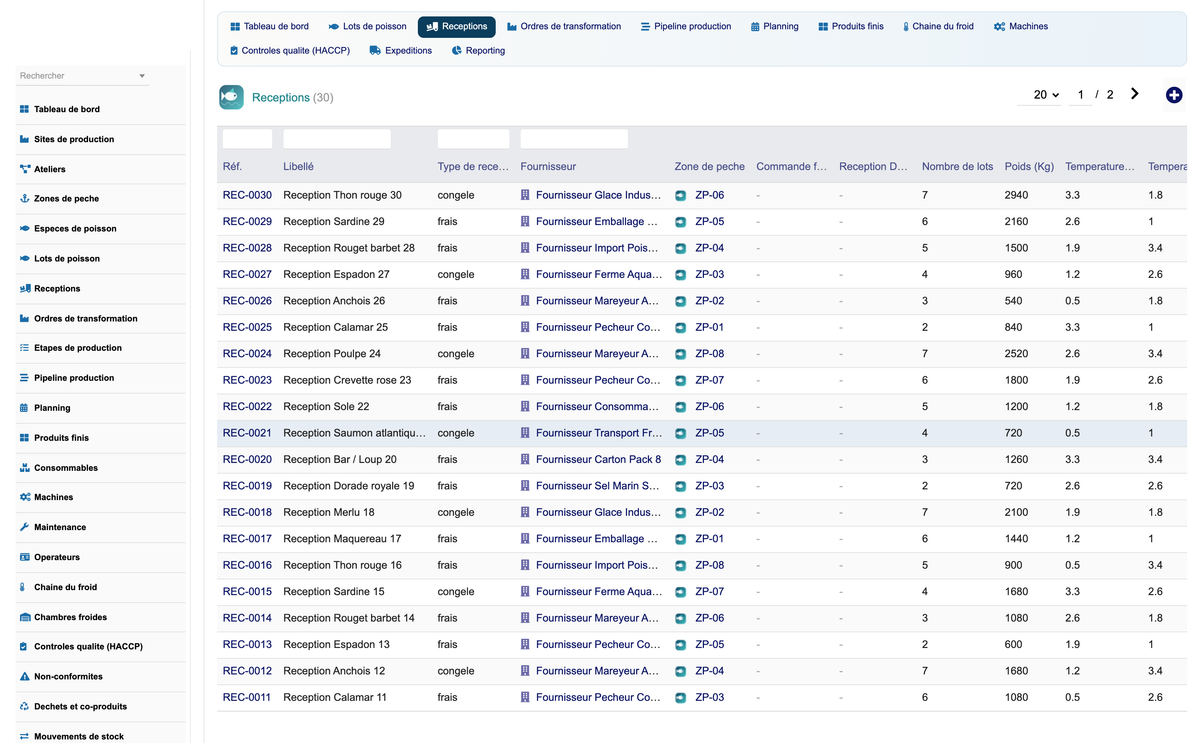The width and height of the screenshot is (1200, 743).
Task: Click the thermometer icon for Chaine du froid in sidebar
Action: (x=24, y=587)
